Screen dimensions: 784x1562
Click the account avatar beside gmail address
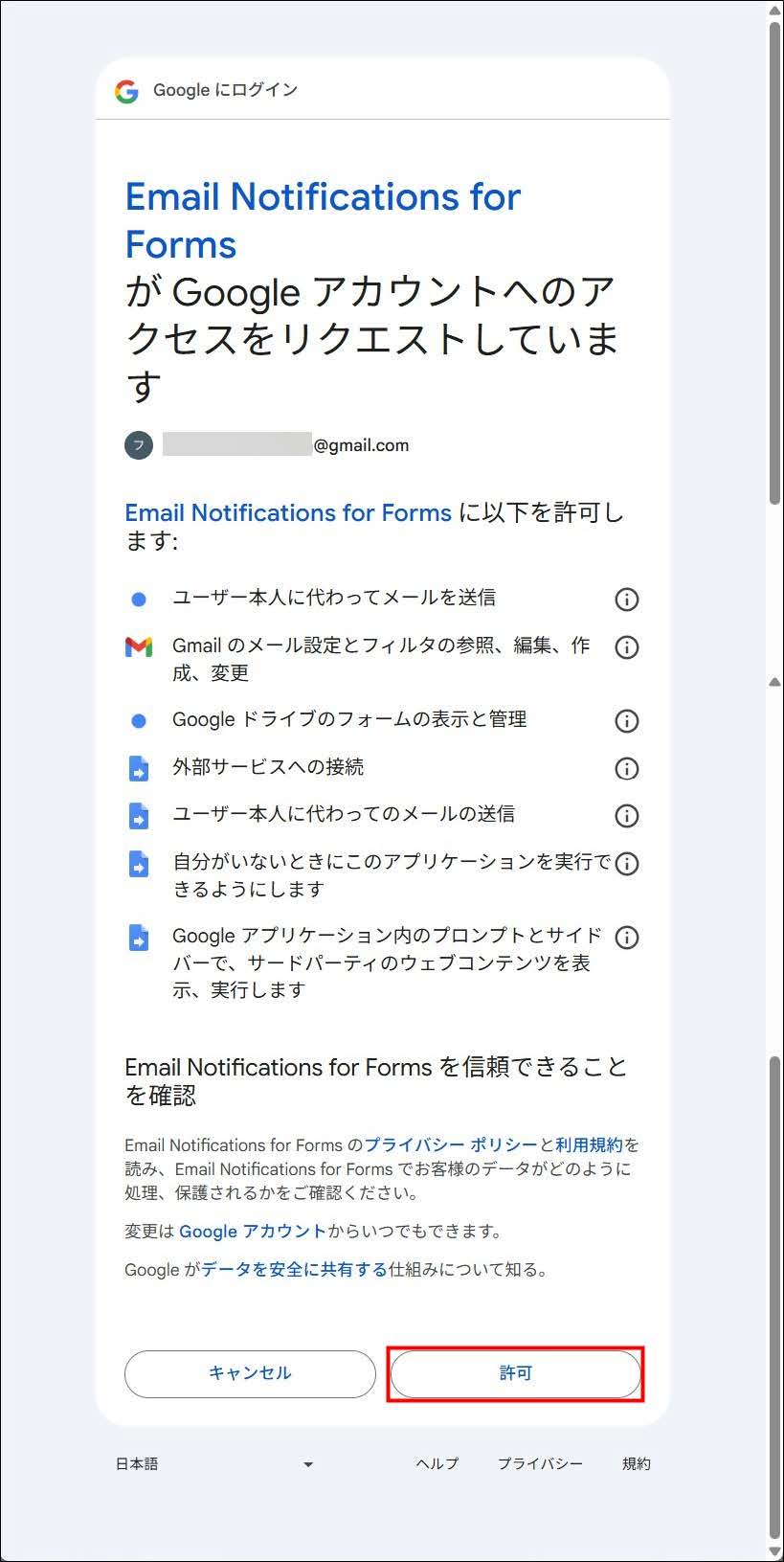coord(139,445)
